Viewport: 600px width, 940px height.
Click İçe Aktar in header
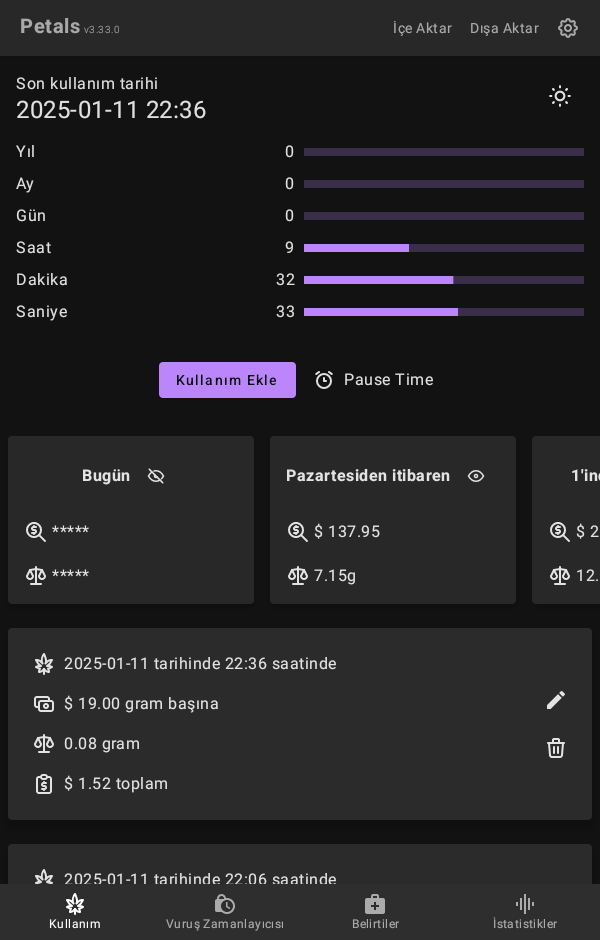tap(422, 28)
